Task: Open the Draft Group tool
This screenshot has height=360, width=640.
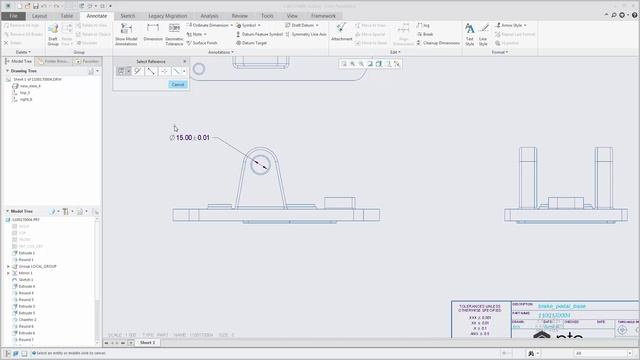Action: pyautogui.click(x=53, y=33)
